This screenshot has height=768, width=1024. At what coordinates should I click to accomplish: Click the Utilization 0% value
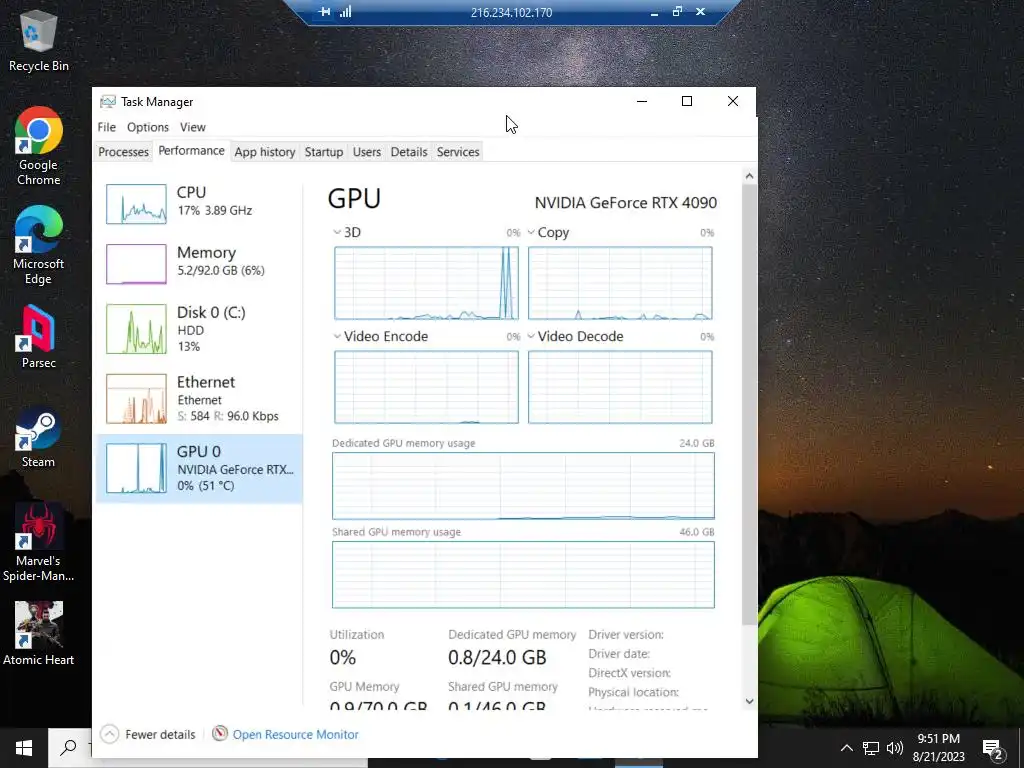[343, 657]
